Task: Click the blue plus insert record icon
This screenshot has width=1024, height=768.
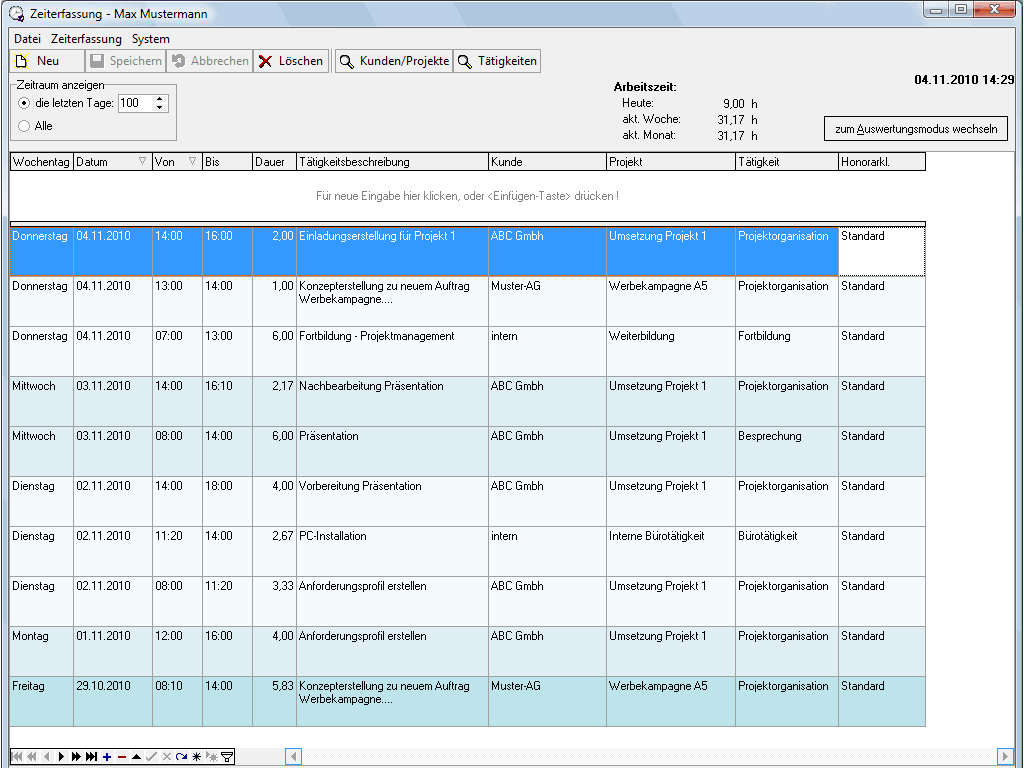Action: click(107, 757)
